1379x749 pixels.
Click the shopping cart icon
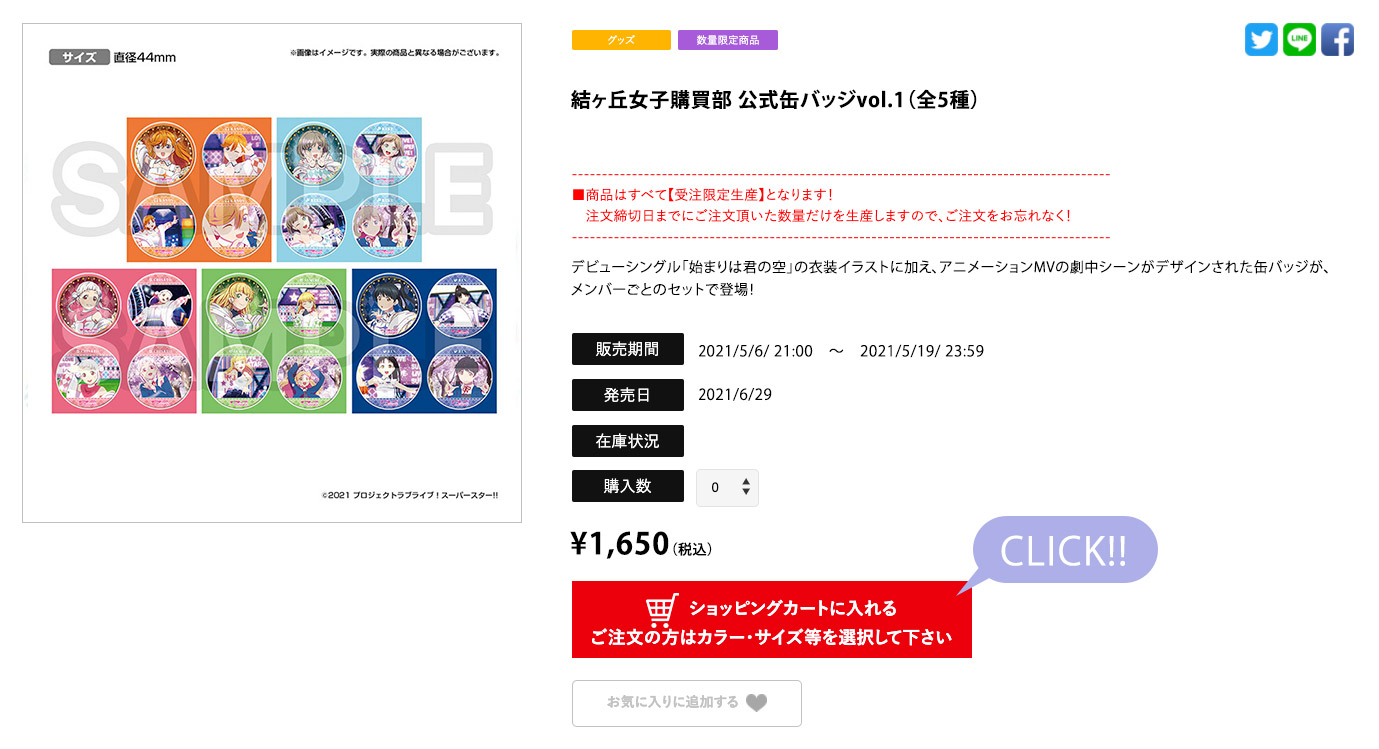point(662,609)
